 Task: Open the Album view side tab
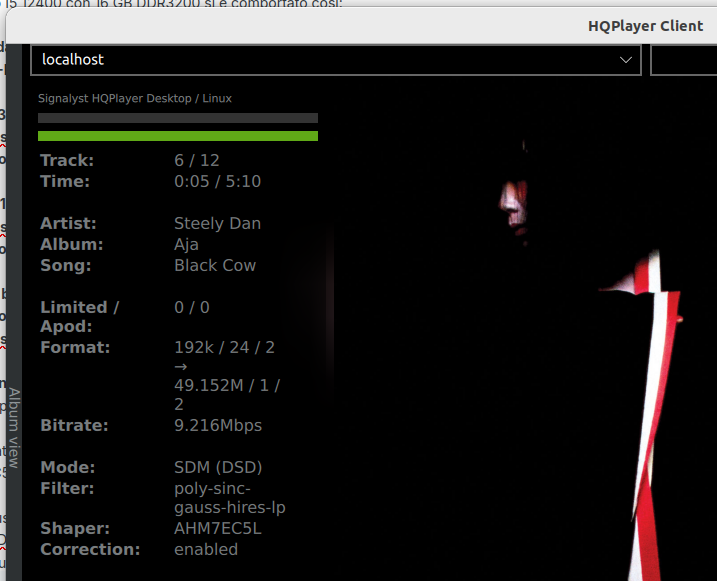coord(14,427)
